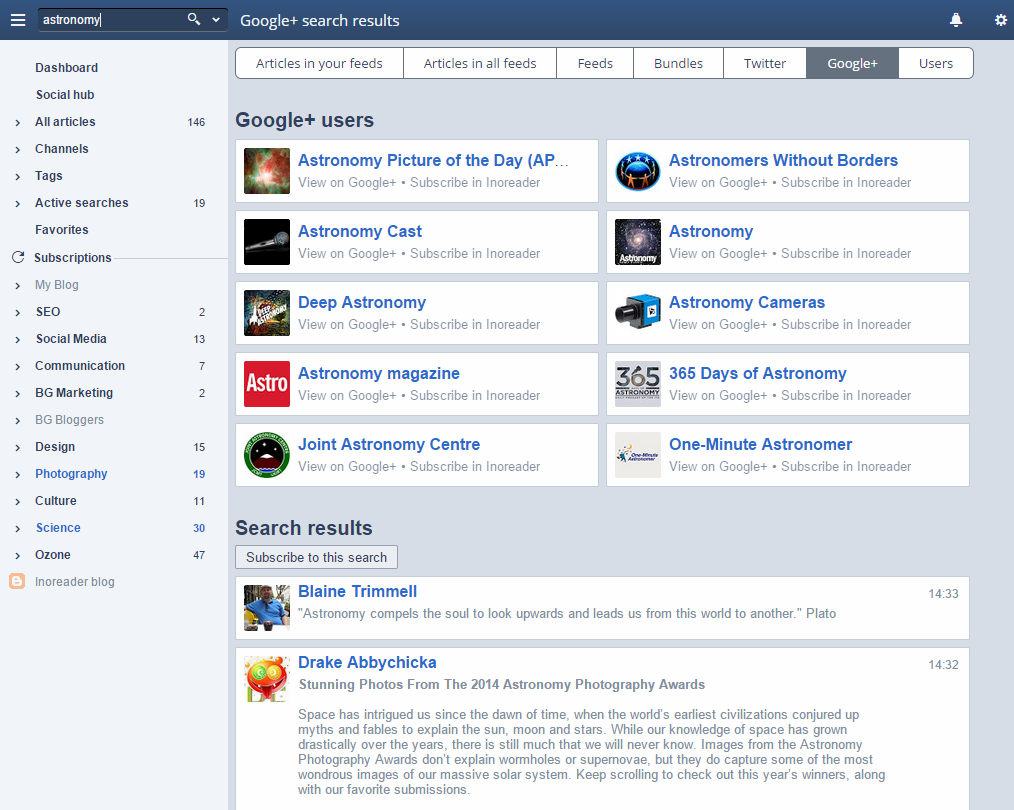Click the magnifier search icon
Viewport: 1014px width, 810px height.
[193, 19]
